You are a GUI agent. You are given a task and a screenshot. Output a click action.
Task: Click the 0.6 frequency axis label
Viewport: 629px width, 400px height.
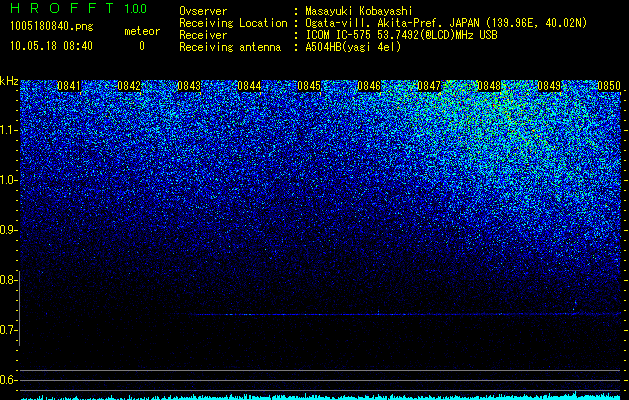click(8, 380)
